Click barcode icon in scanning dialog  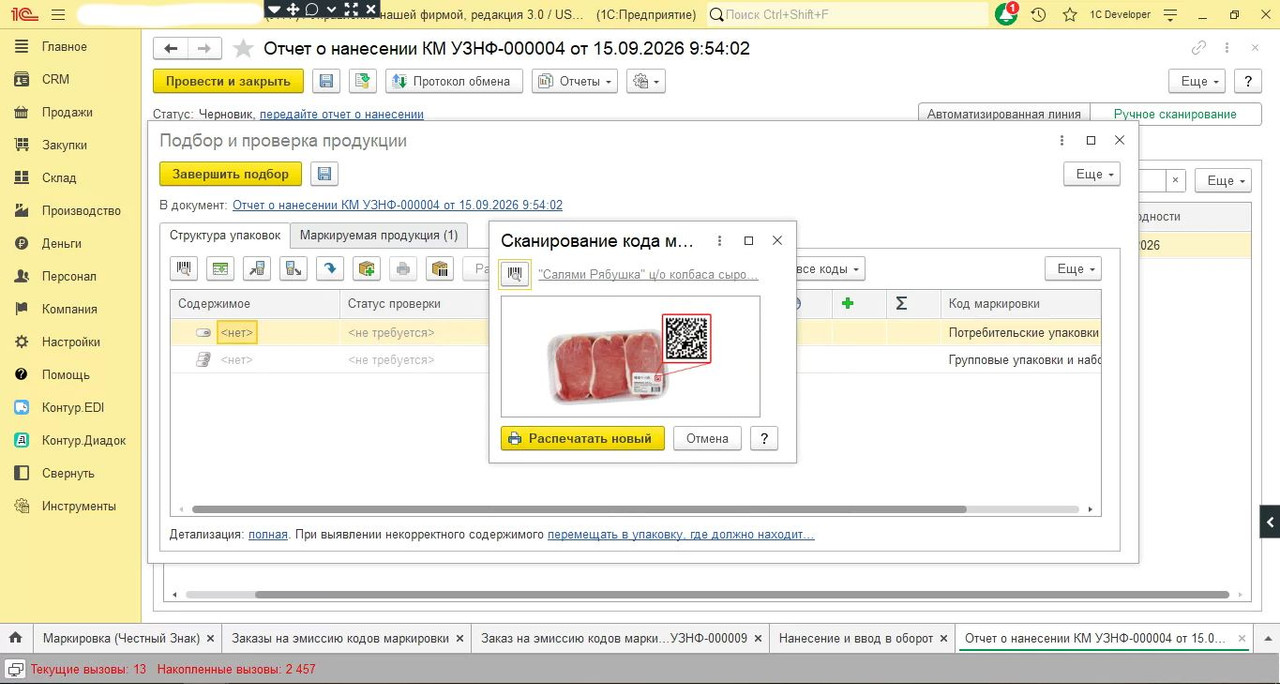pyautogui.click(x=515, y=273)
